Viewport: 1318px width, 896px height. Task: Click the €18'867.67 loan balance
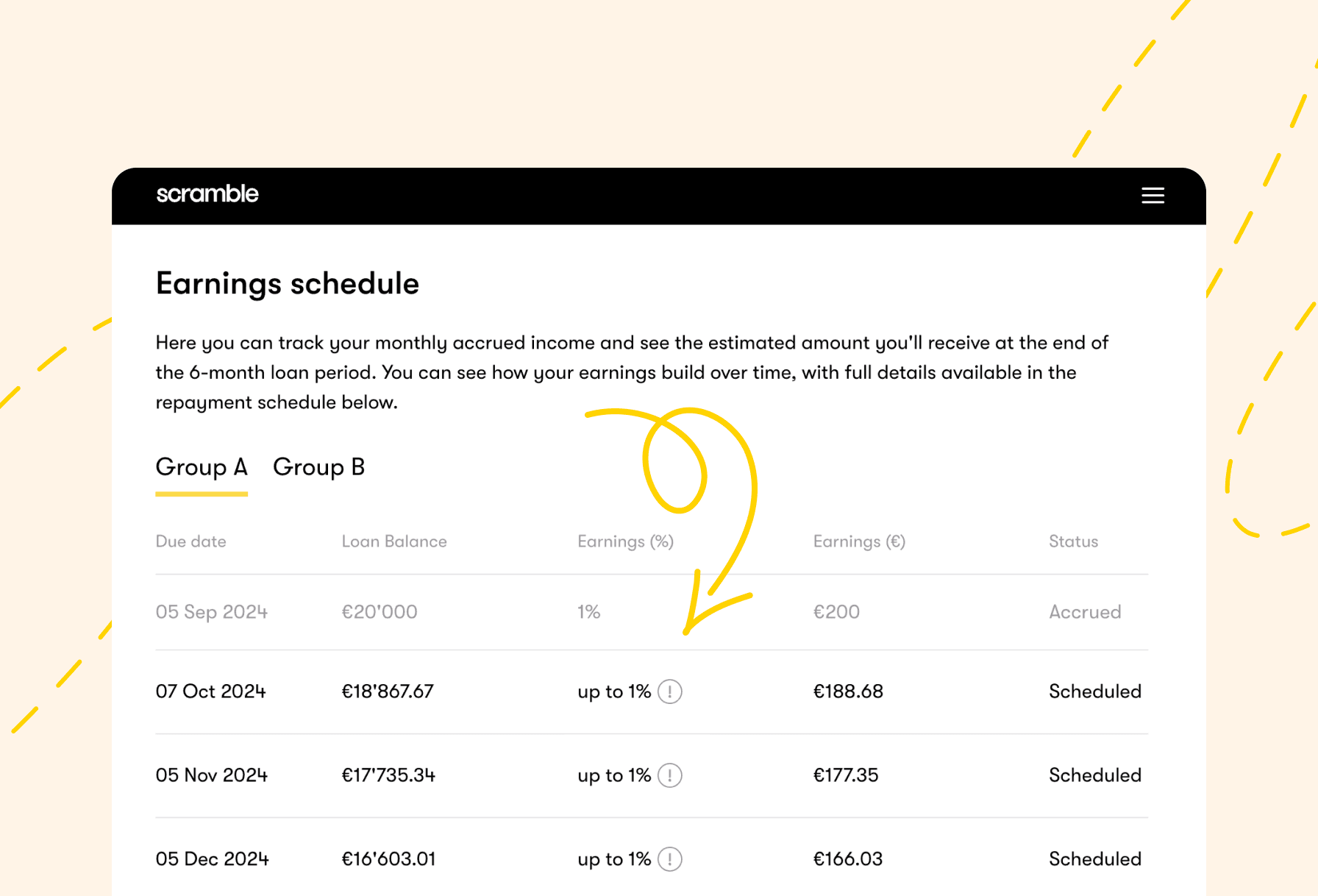tap(388, 691)
